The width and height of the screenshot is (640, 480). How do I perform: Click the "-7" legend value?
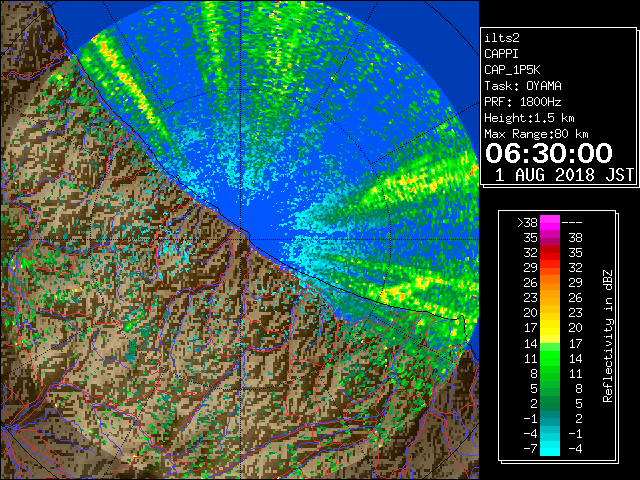(x=530, y=449)
